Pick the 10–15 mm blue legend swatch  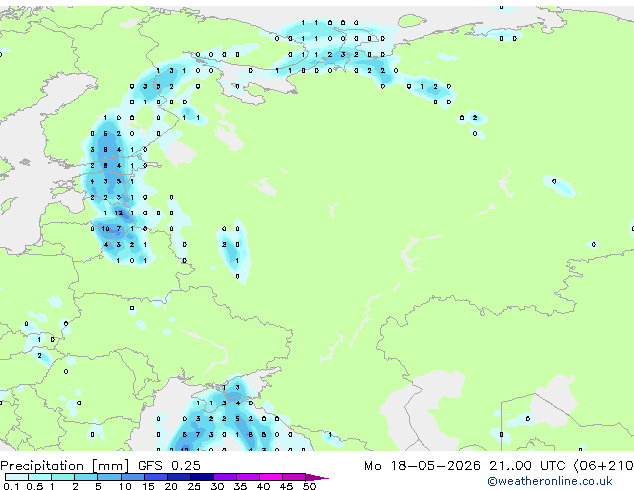click(132, 477)
